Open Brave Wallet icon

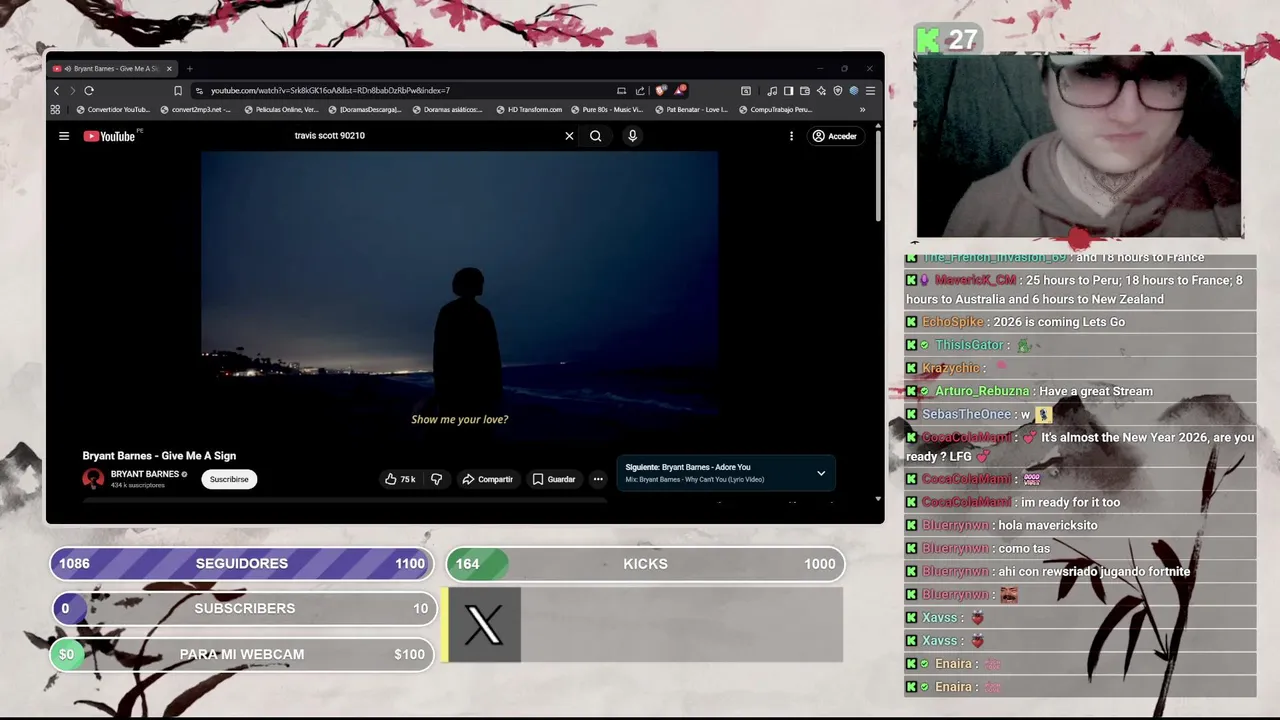pyautogui.click(x=804, y=90)
